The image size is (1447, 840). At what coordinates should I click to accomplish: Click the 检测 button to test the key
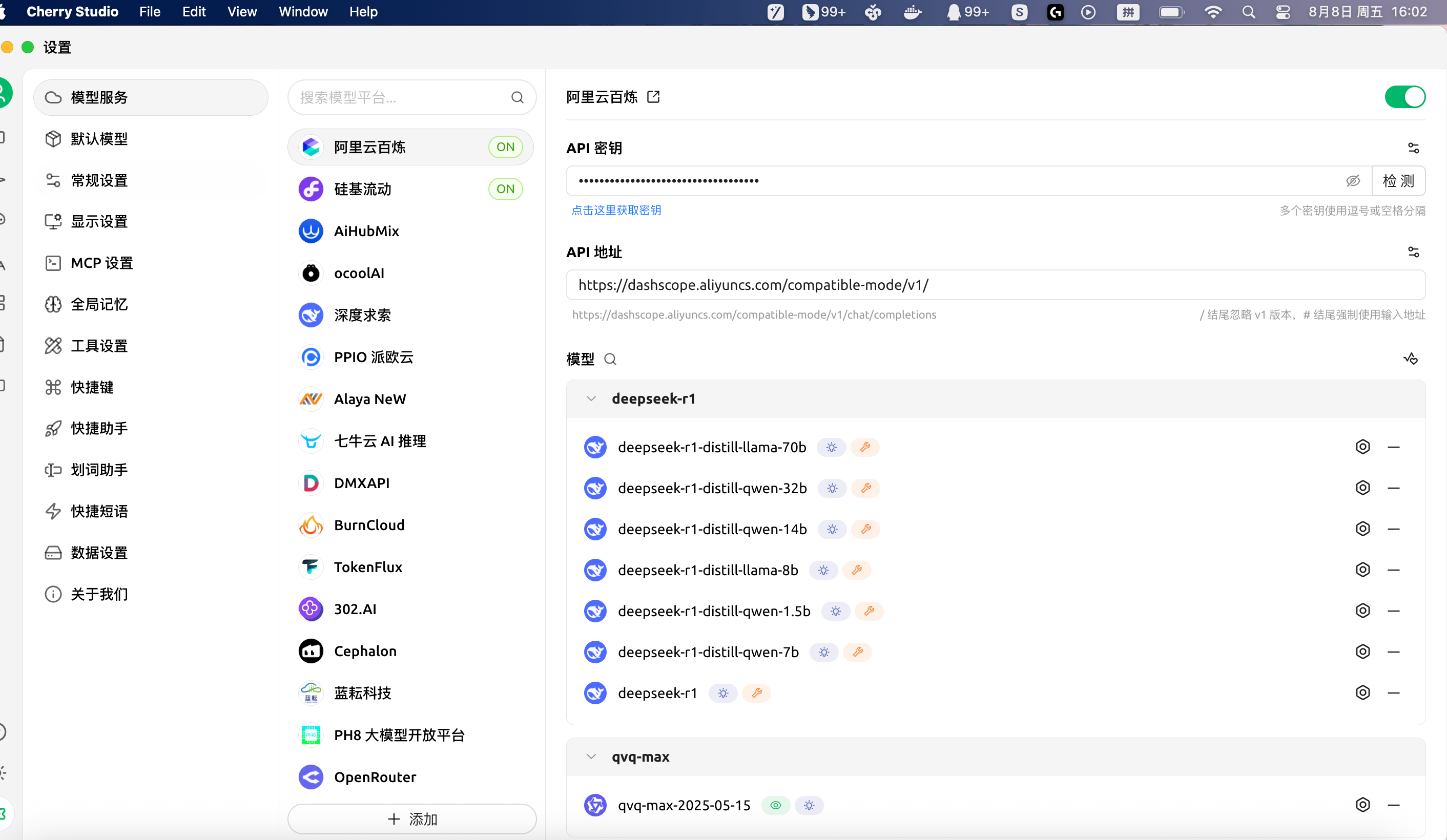[x=1398, y=181]
